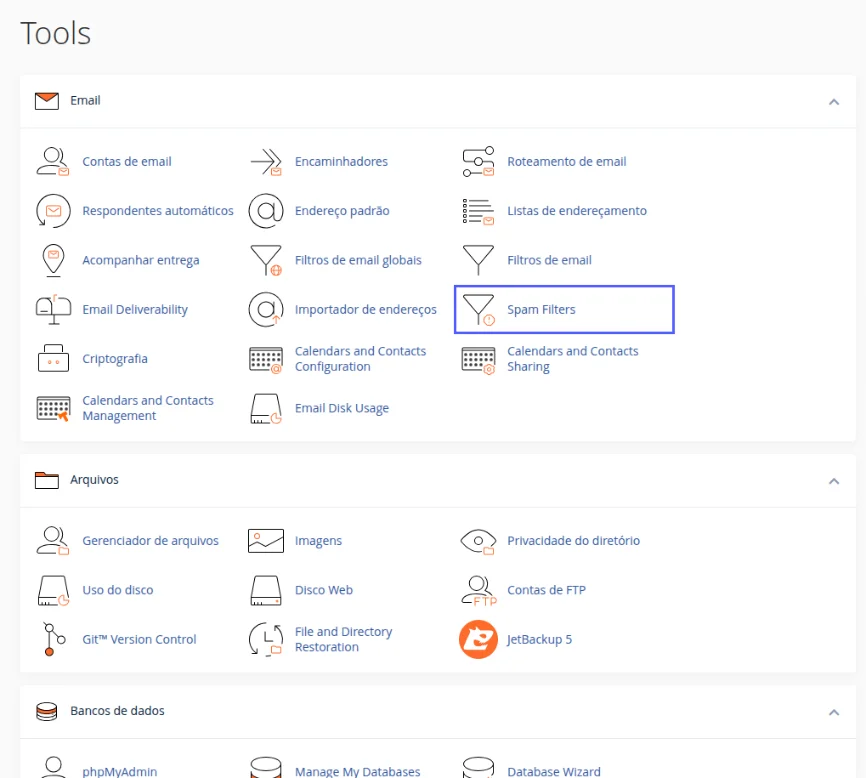Click the Filtros de email globais funnel icon
Screen dimensions: 866x778
pyautogui.click(x=266, y=260)
